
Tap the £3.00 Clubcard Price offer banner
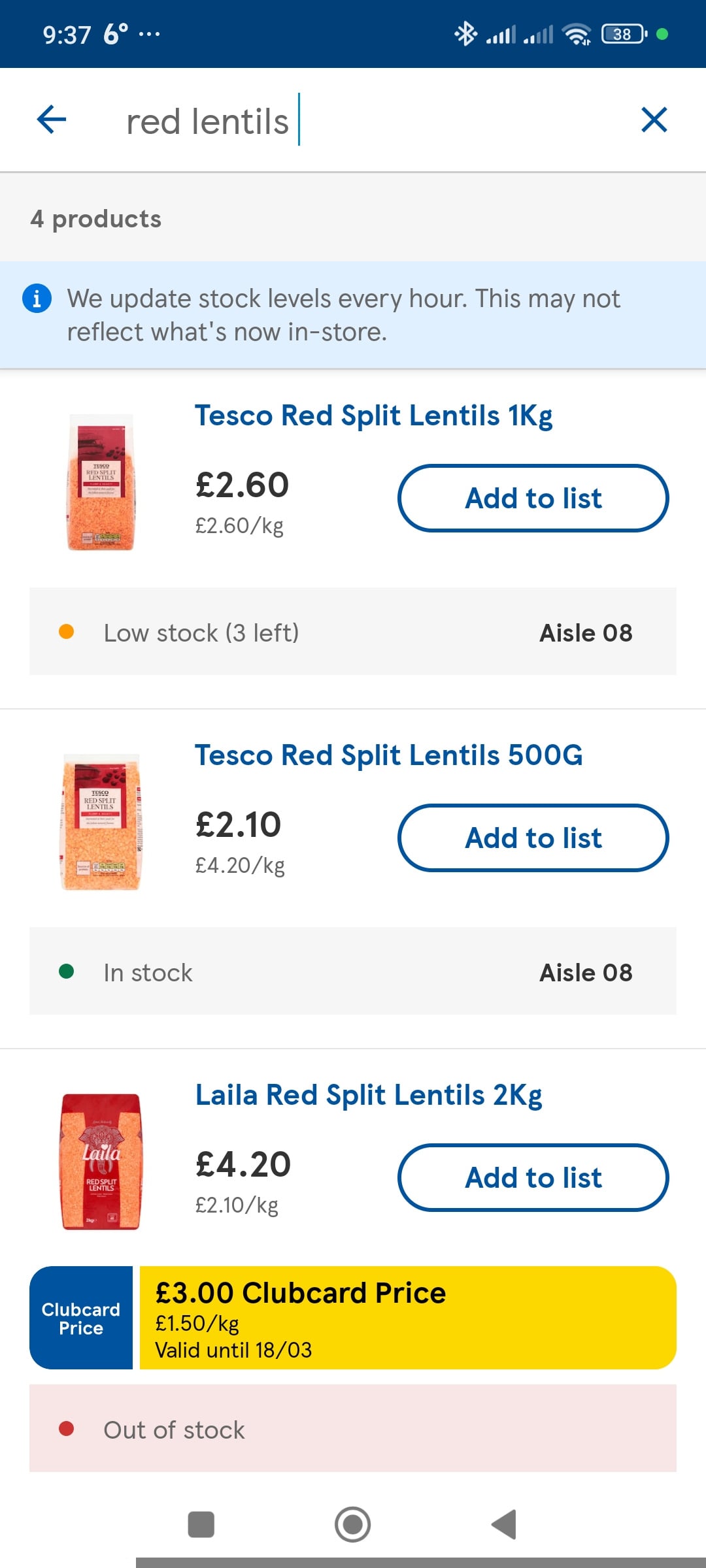point(408,1318)
